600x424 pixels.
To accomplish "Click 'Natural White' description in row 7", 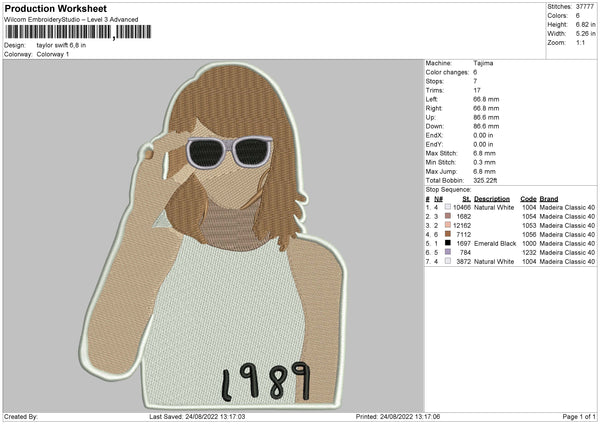I will coord(494,261).
